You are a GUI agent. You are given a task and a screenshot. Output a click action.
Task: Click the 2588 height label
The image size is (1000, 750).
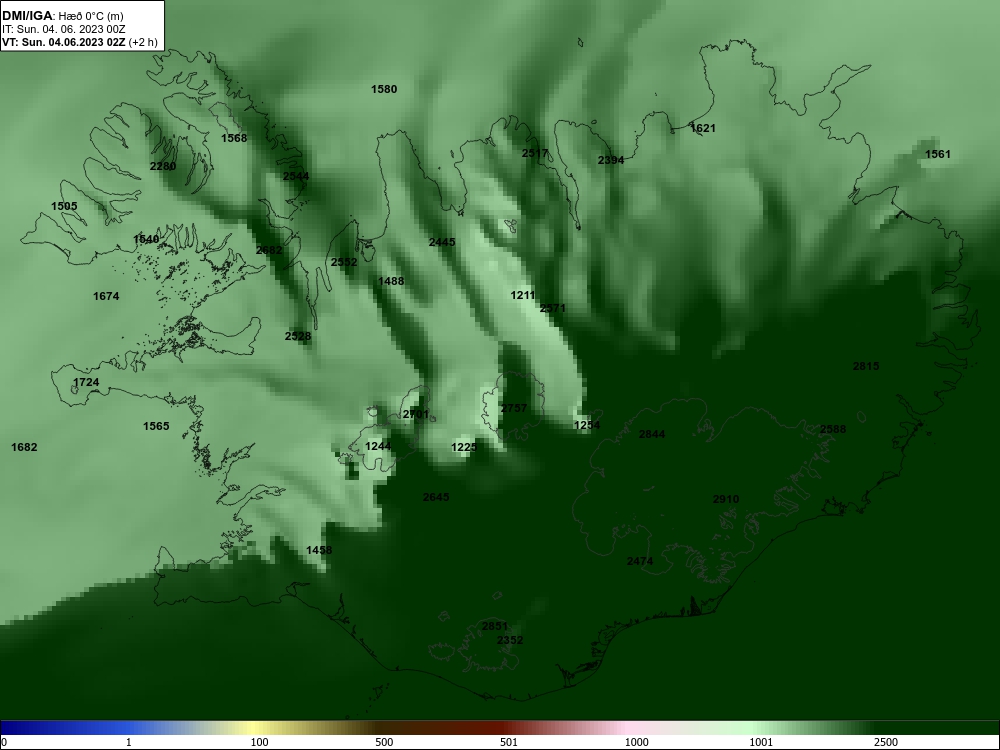click(x=833, y=430)
